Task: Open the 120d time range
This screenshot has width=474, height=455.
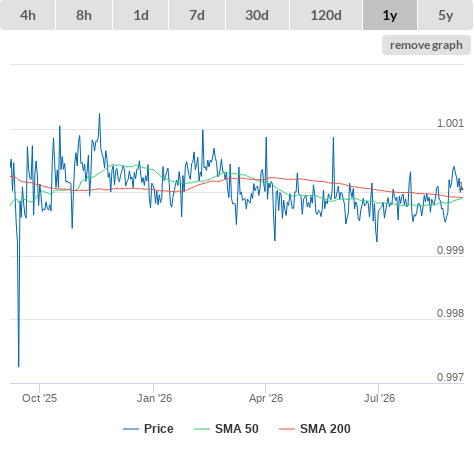Action: click(326, 15)
